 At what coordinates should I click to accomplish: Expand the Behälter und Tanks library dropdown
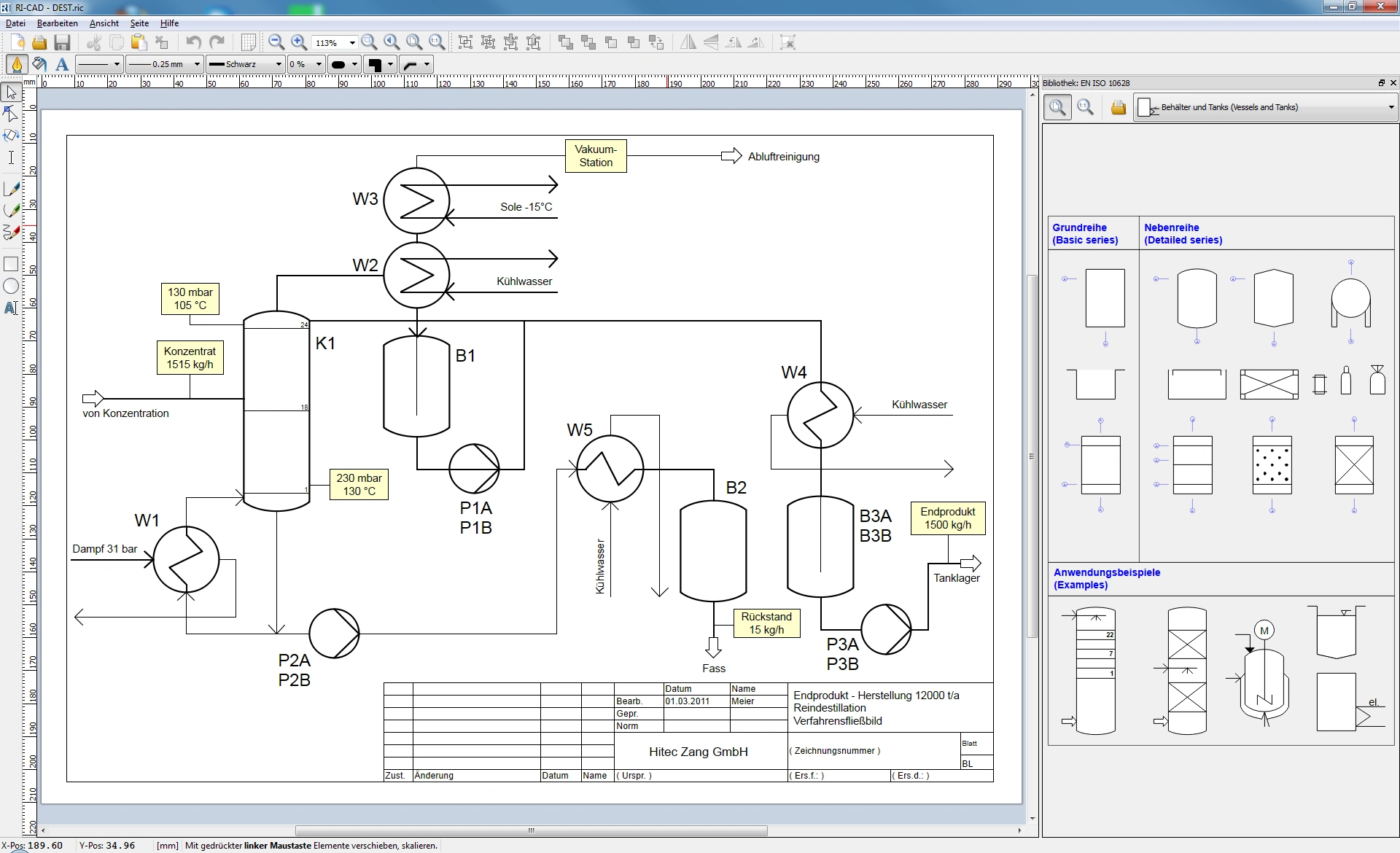[1390, 108]
